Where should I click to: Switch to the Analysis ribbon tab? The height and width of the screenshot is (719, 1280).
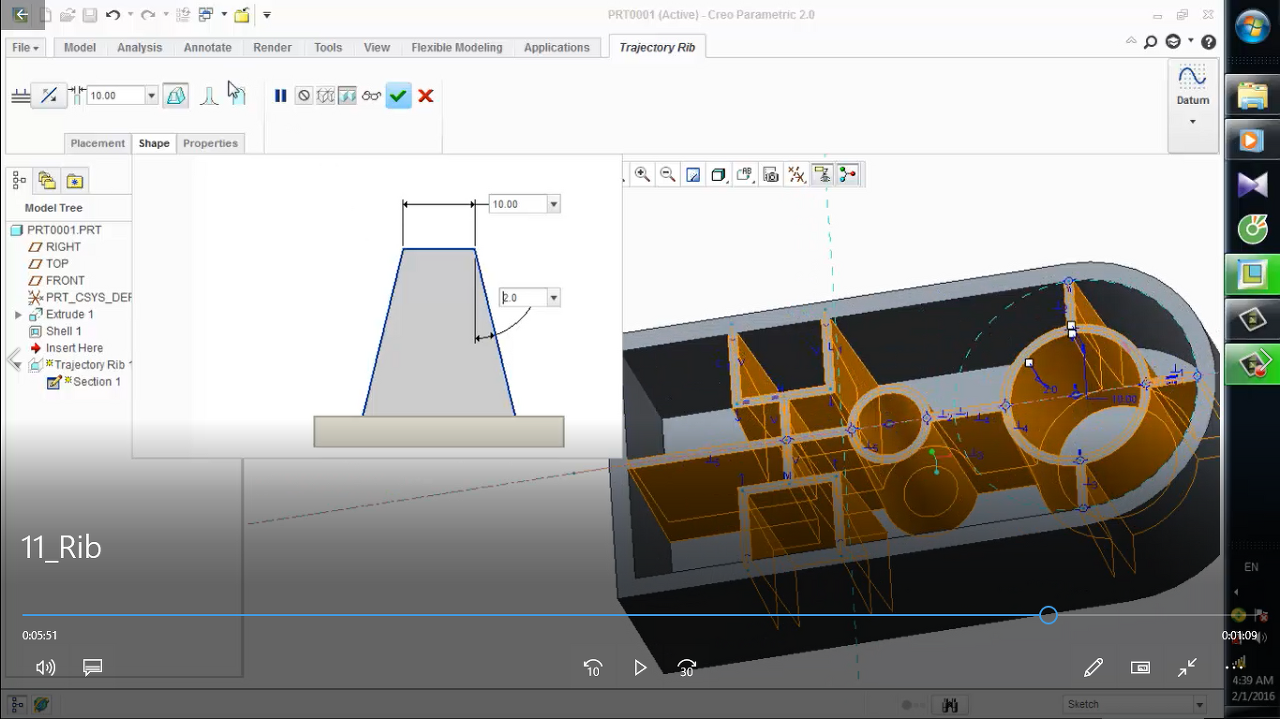click(x=139, y=47)
